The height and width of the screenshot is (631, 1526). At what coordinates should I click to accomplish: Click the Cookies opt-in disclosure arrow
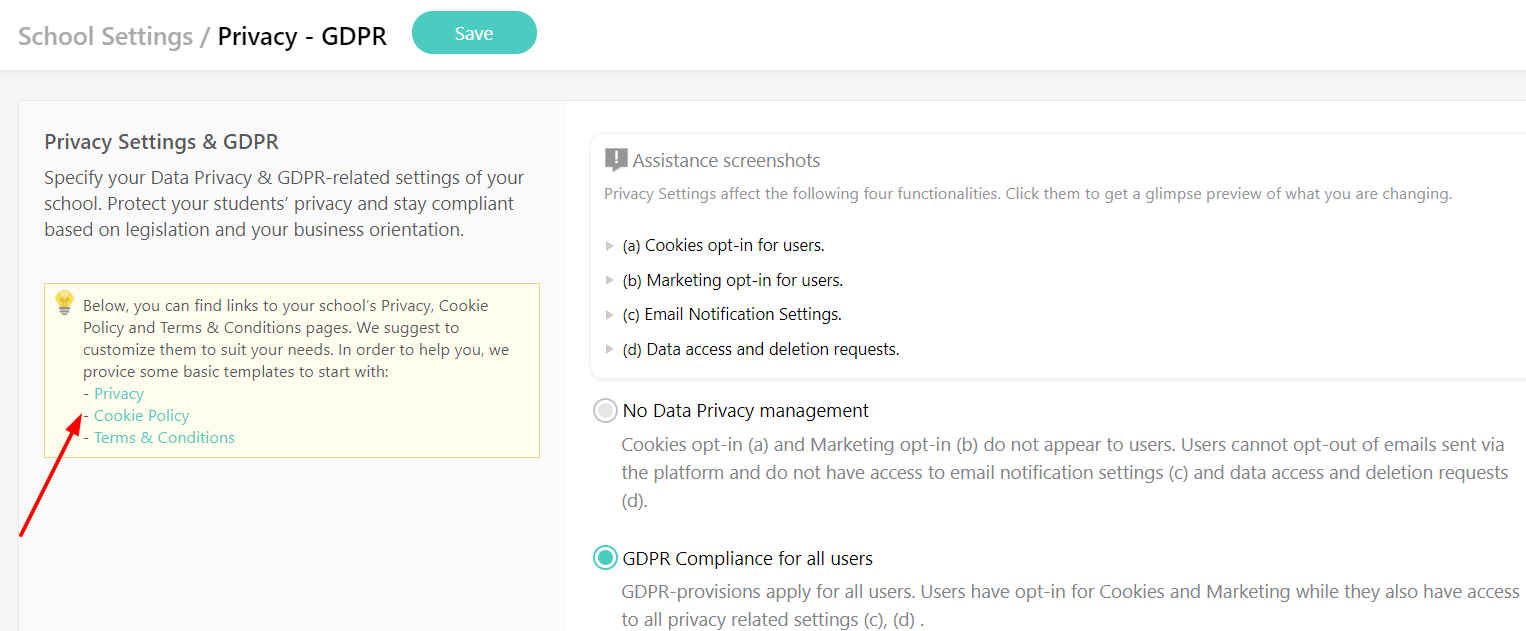pos(611,244)
